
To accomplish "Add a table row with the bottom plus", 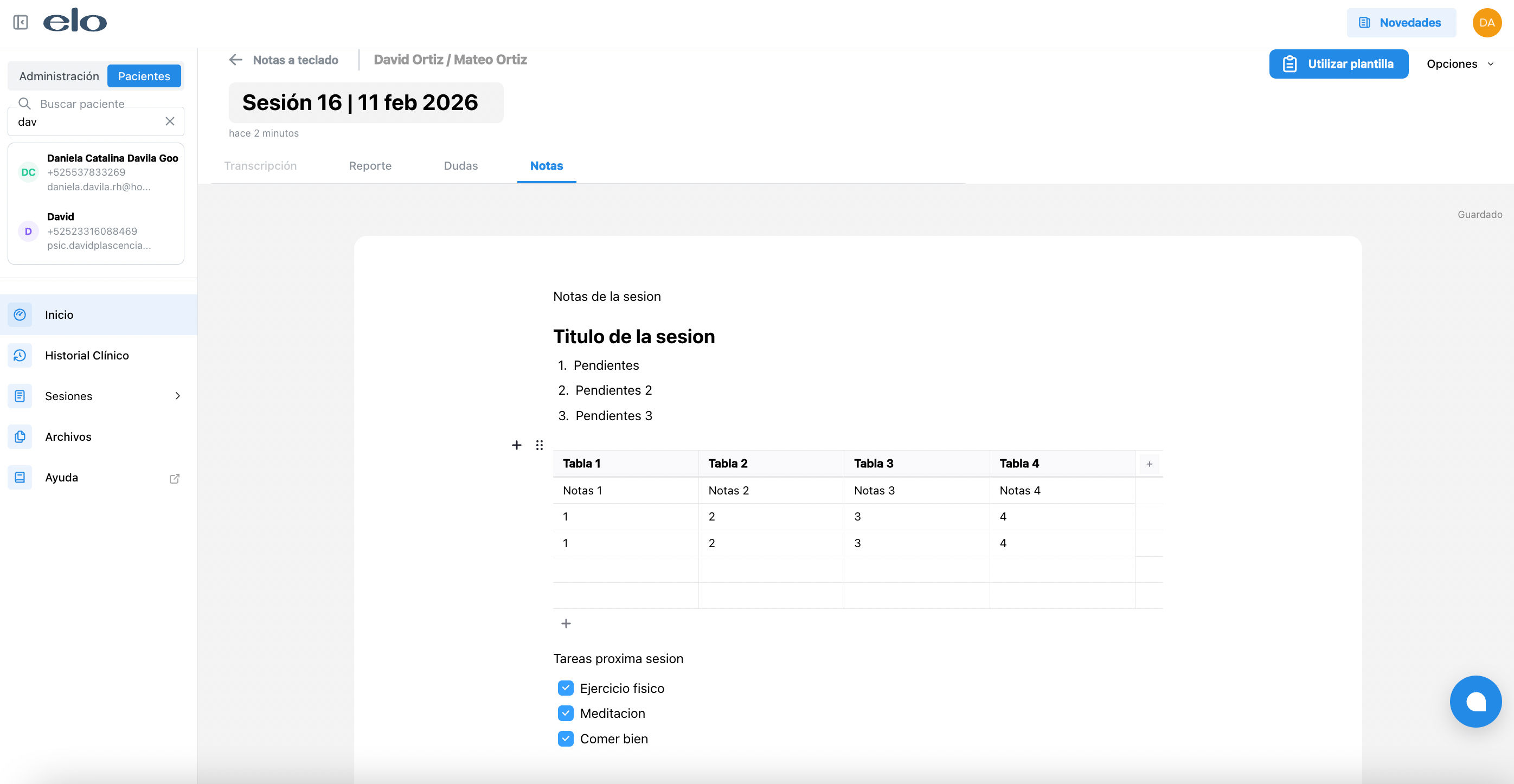I will point(566,624).
